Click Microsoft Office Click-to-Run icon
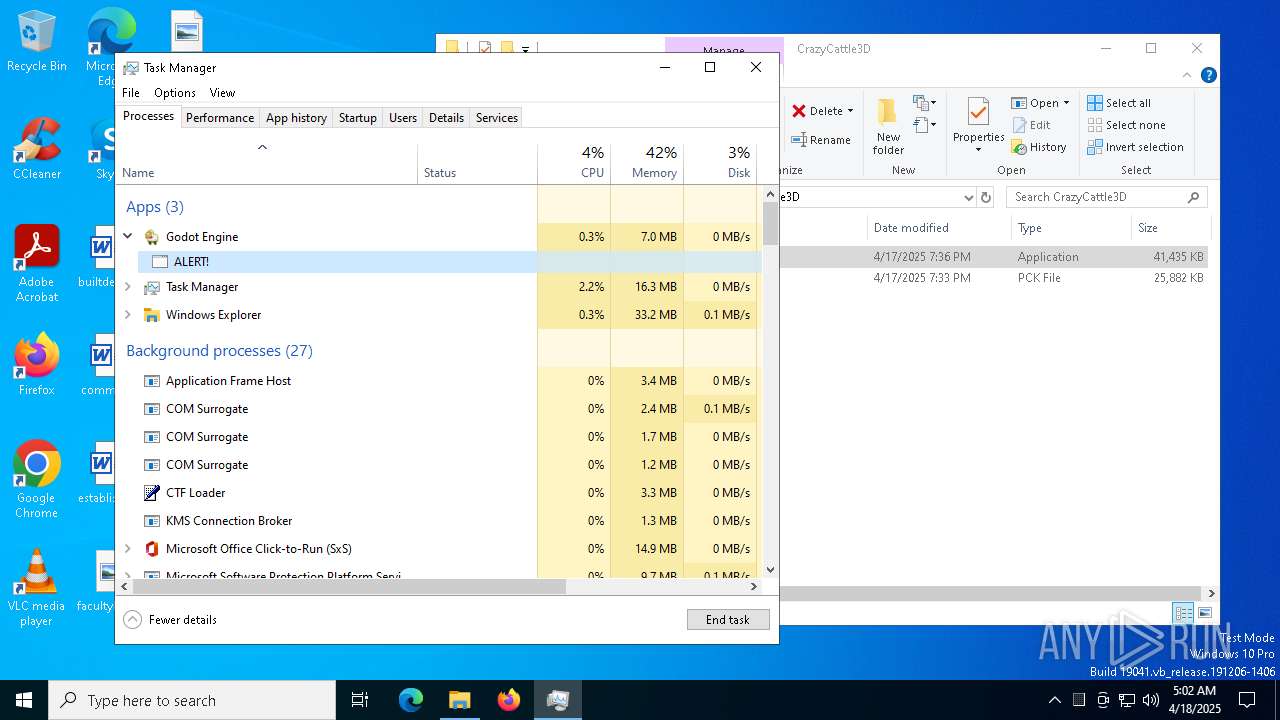 click(152, 549)
